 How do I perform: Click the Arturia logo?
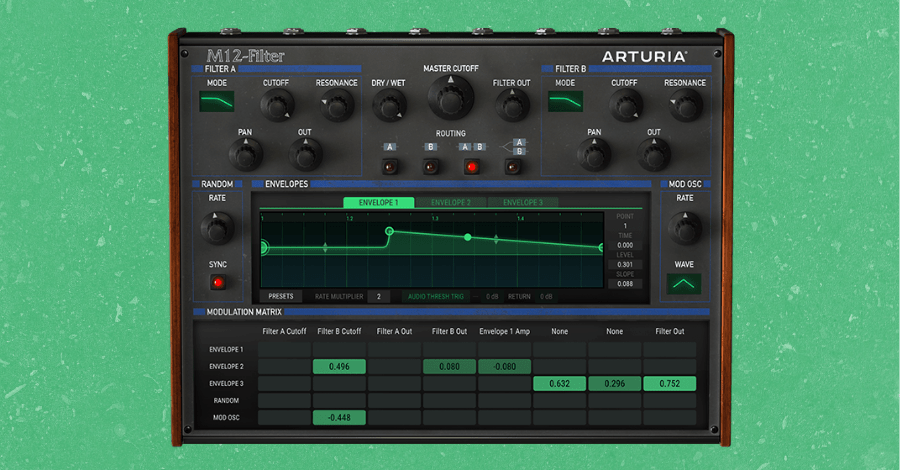644,56
